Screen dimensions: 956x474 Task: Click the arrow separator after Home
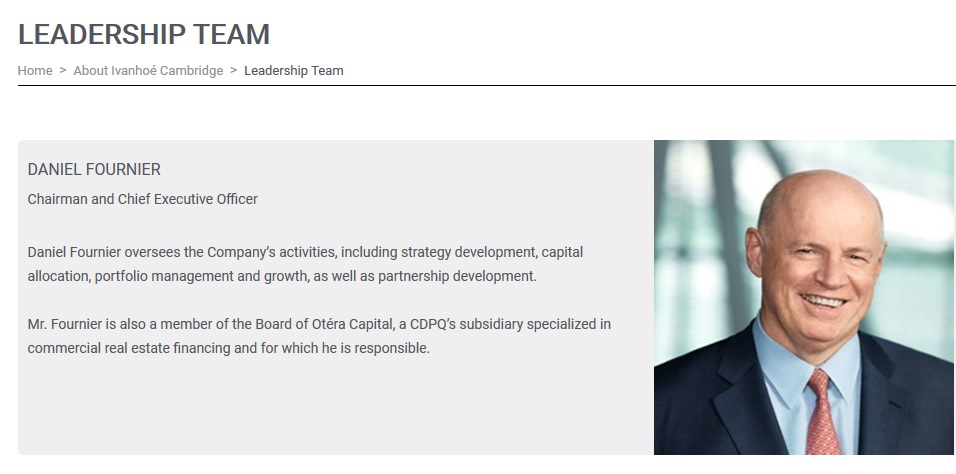pos(63,71)
